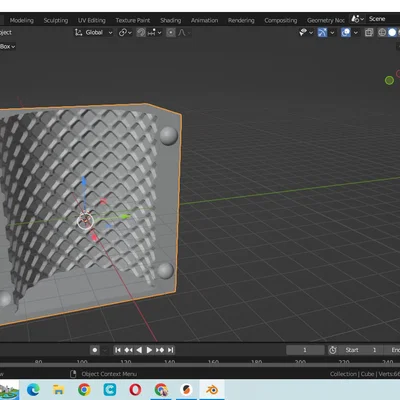
Task: Toggle X-ray mode
Action: tap(369, 32)
